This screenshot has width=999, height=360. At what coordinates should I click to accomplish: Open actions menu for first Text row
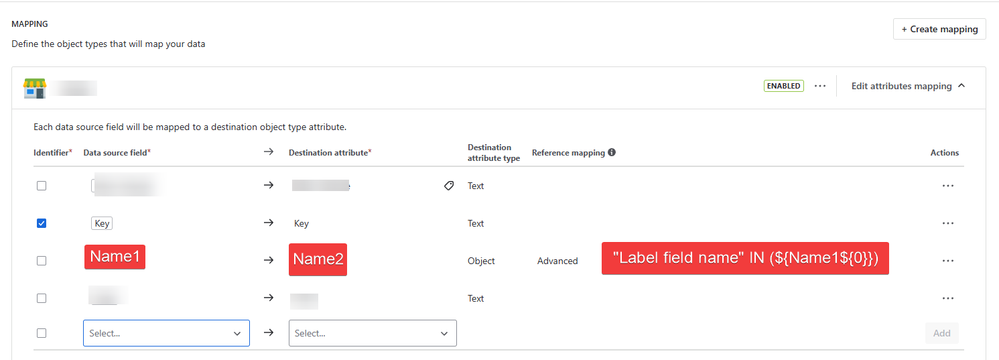(947, 186)
